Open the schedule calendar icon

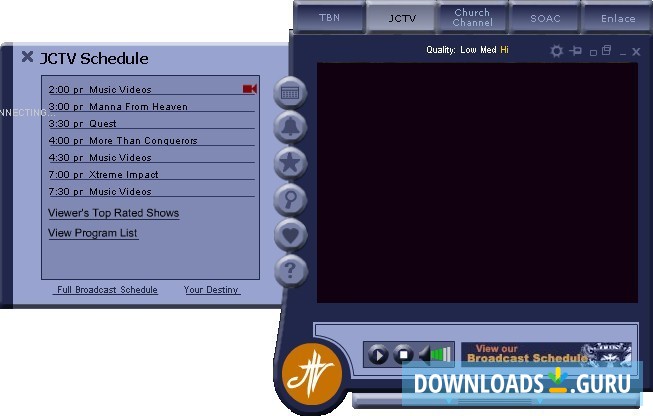pos(290,92)
